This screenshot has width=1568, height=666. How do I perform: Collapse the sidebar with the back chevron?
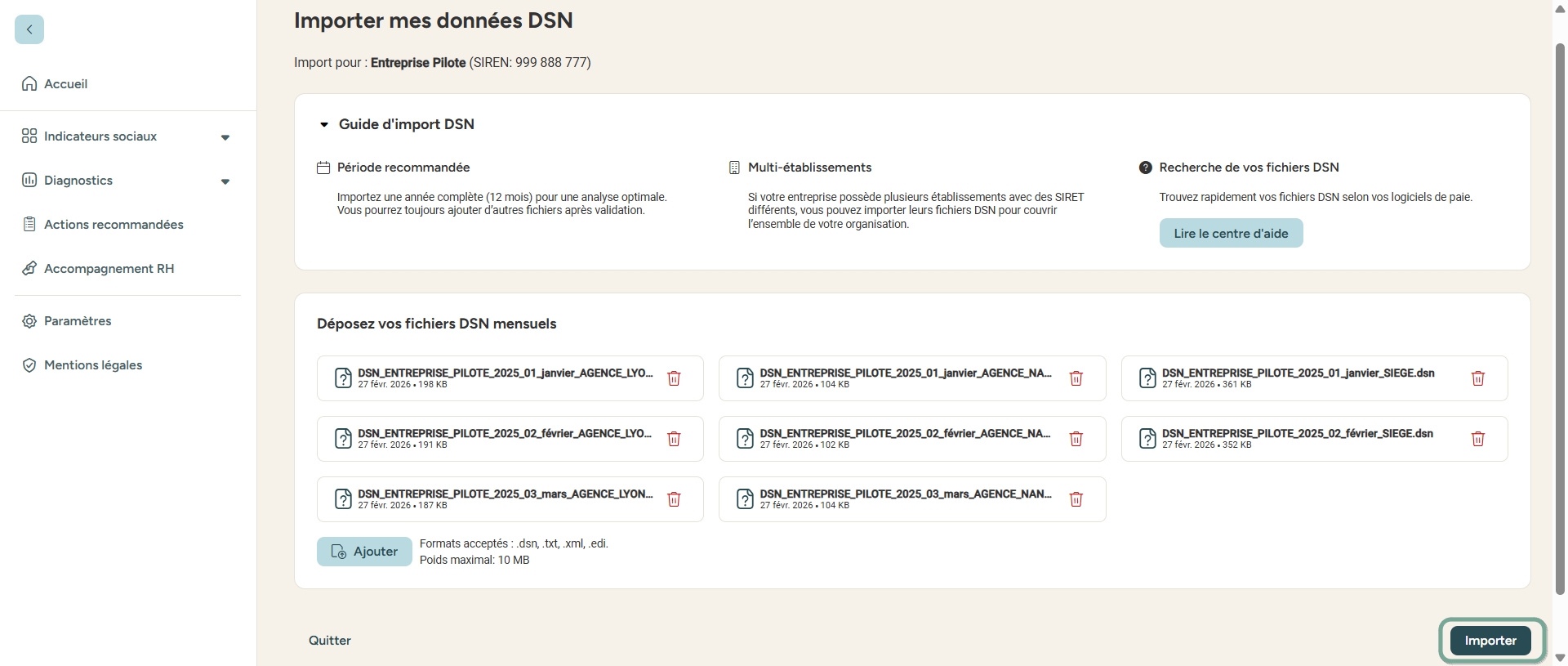[29, 29]
